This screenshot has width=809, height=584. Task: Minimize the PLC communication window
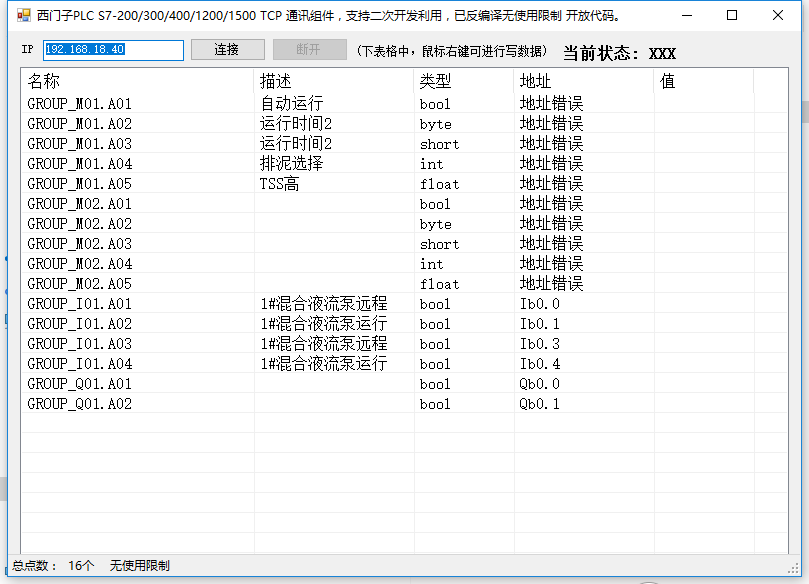click(x=687, y=15)
